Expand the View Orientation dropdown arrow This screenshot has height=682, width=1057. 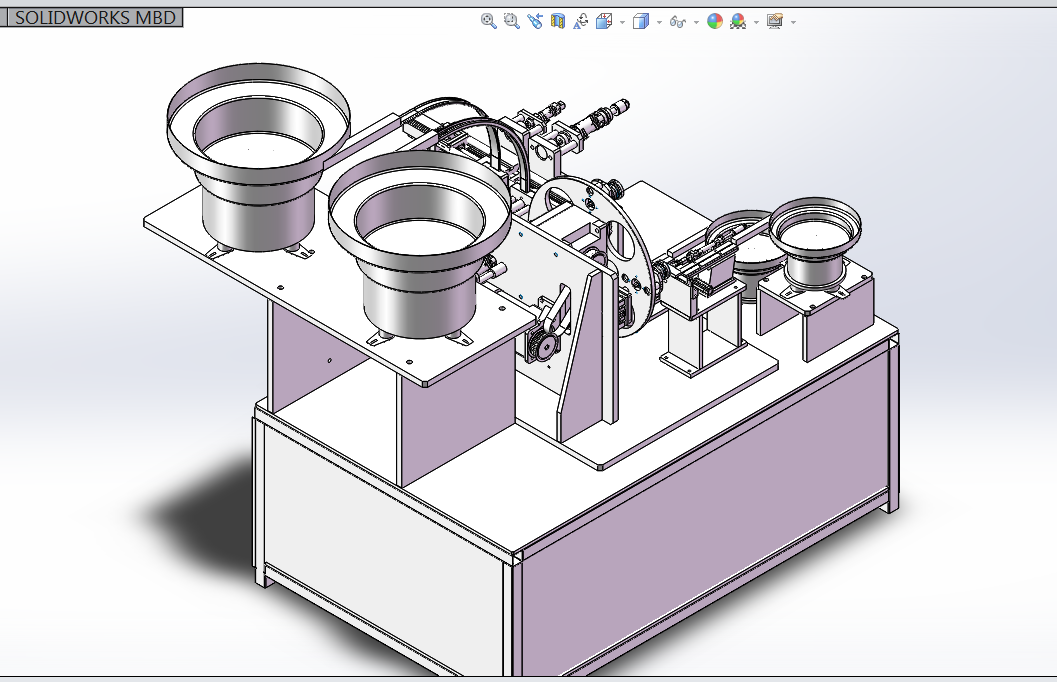pyautogui.click(x=622, y=22)
